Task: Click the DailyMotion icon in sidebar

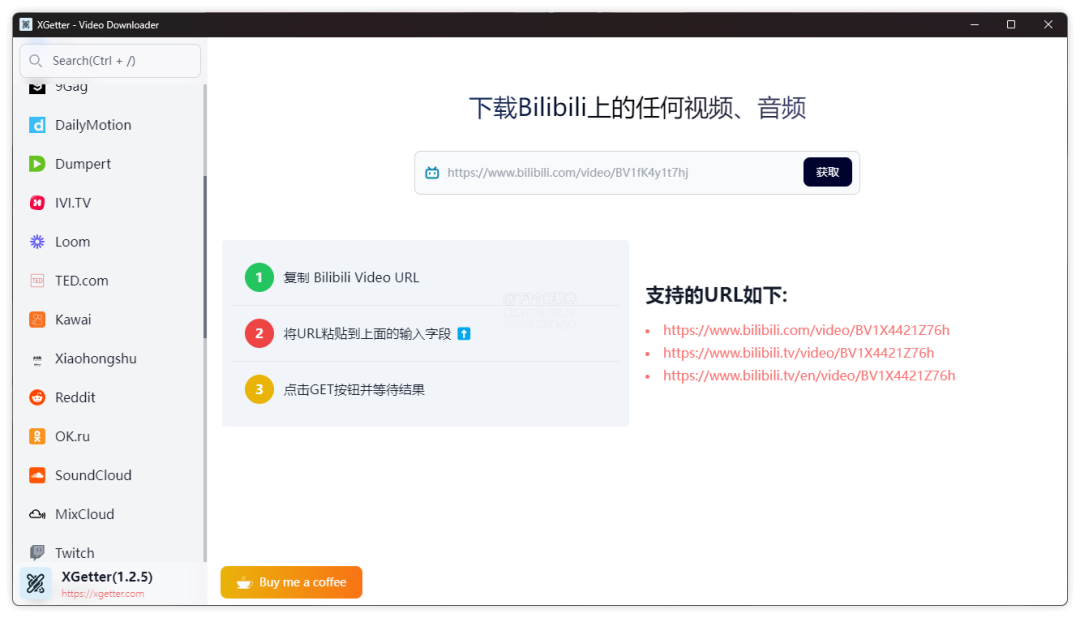Action: pos(37,125)
